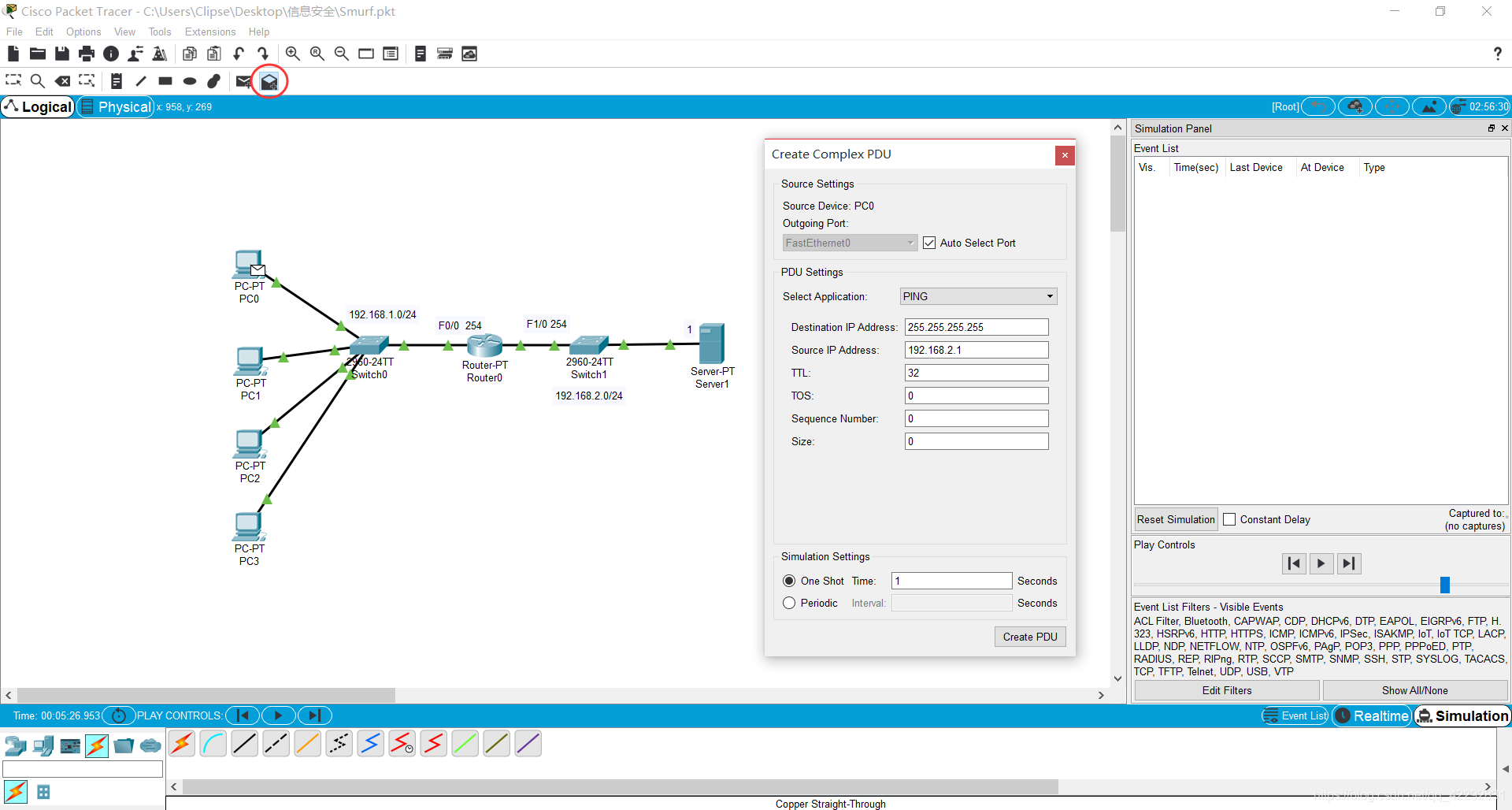Viewport: 1512px width, 810px height.
Task: Open the File menu
Action: coord(14,32)
